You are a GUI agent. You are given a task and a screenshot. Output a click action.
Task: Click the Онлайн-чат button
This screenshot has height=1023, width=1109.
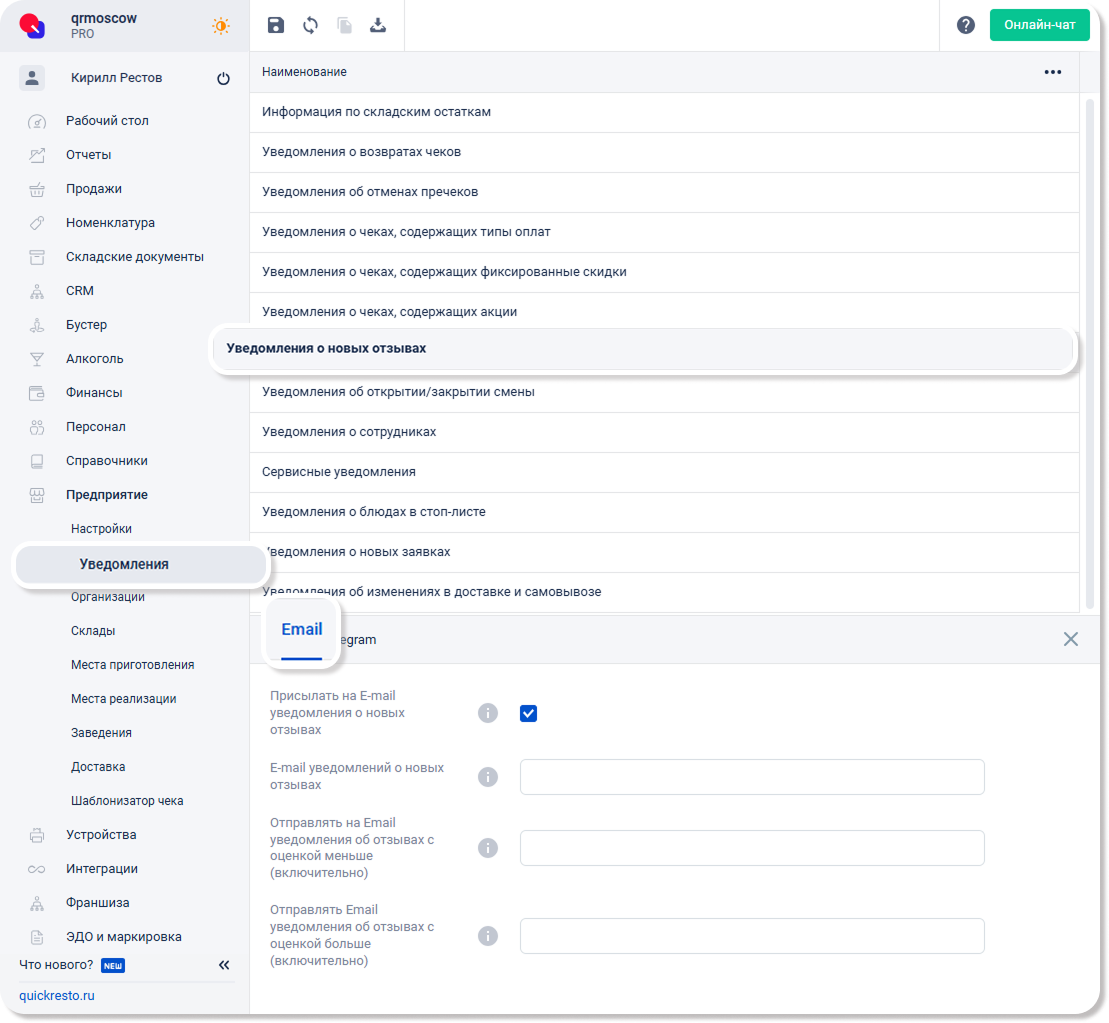pos(1039,25)
